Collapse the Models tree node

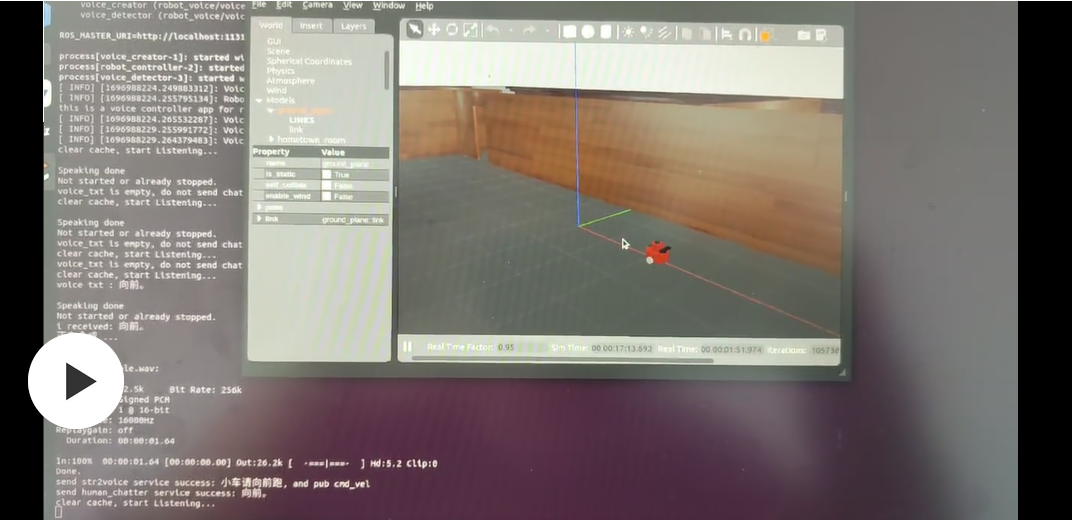point(259,100)
